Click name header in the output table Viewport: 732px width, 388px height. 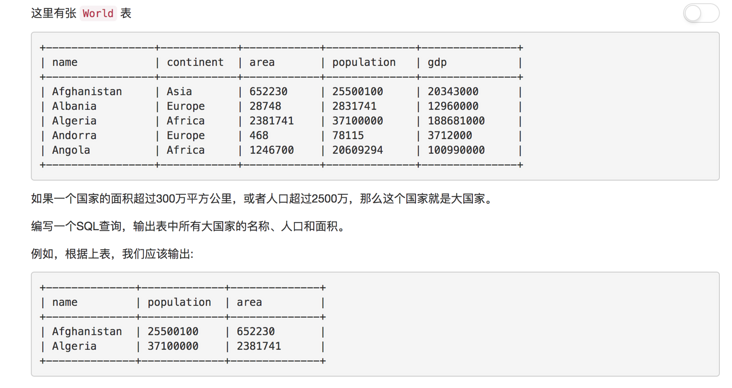[x=65, y=302]
